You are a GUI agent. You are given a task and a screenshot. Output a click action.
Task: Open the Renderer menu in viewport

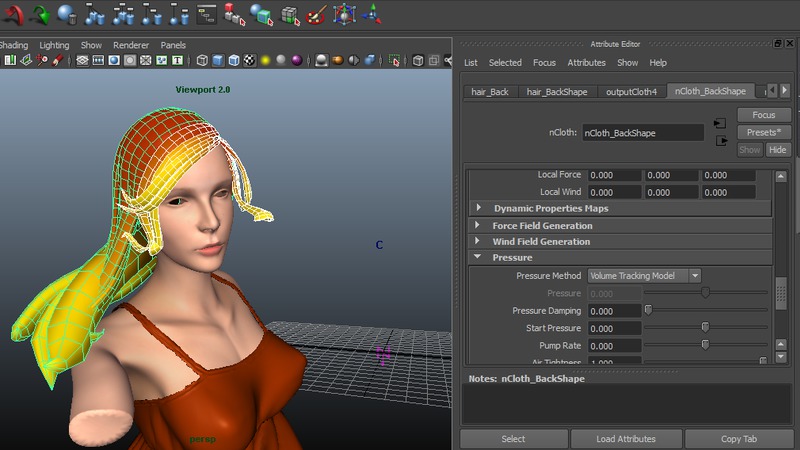(x=130, y=45)
